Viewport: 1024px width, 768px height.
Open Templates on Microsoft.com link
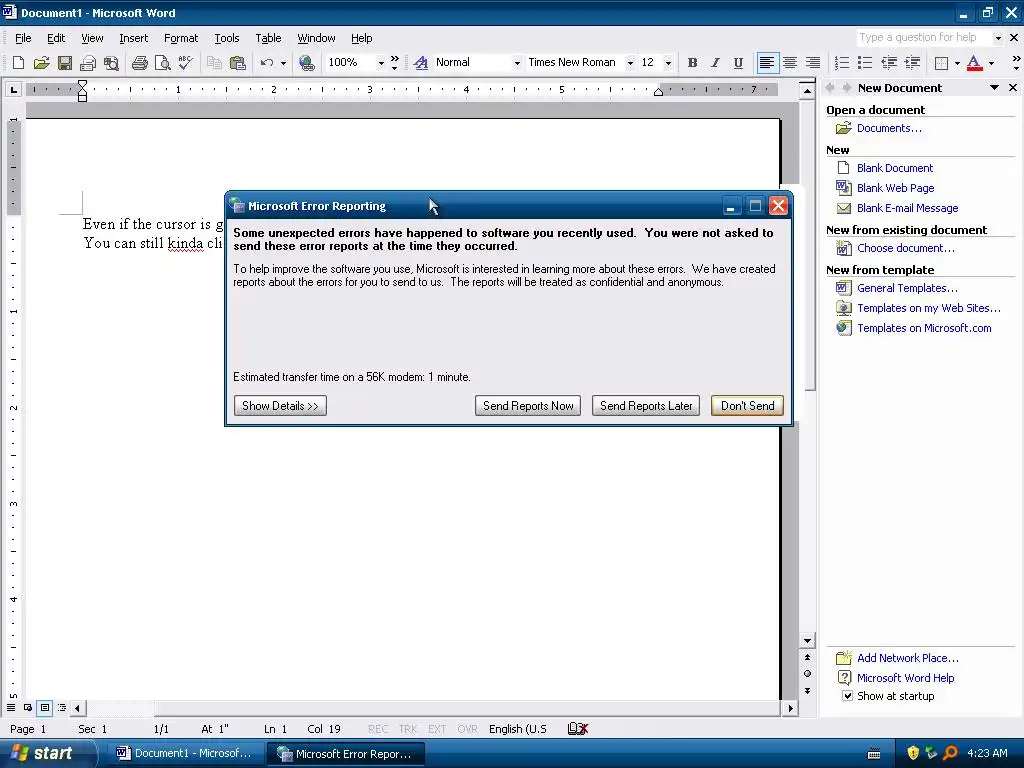924,328
